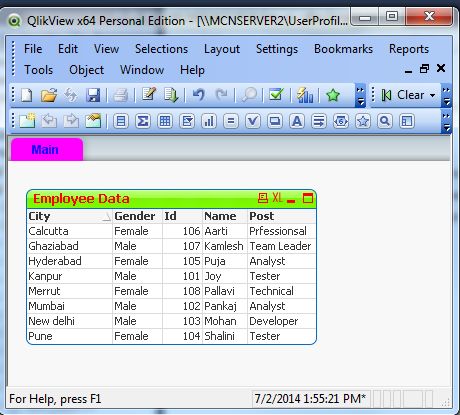The height and width of the screenshot is (415, 460).
Task: Create a Table Box object
Action: click(165, 121)
